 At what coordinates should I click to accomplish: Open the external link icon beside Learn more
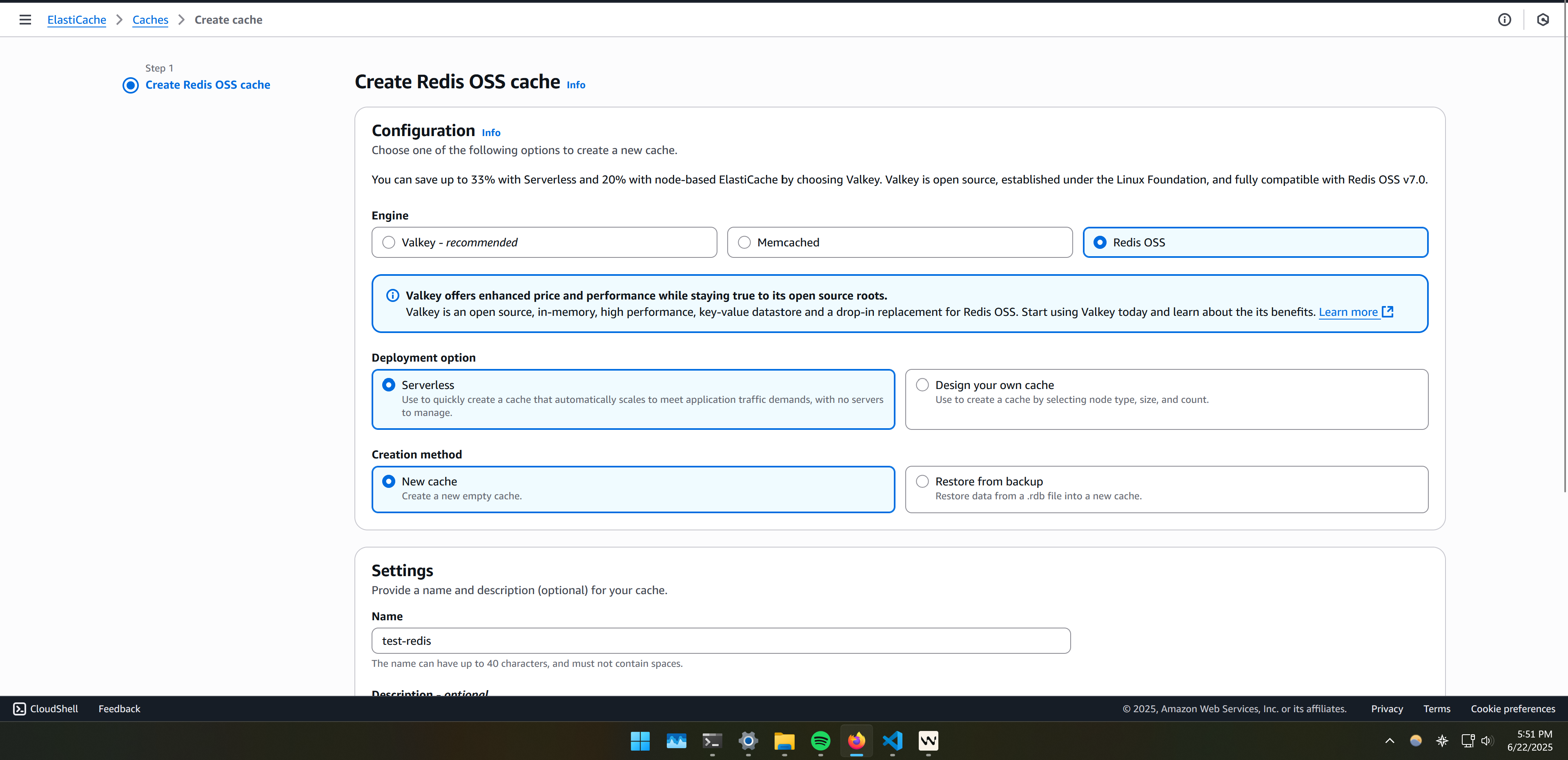(x=1388, y=311)
